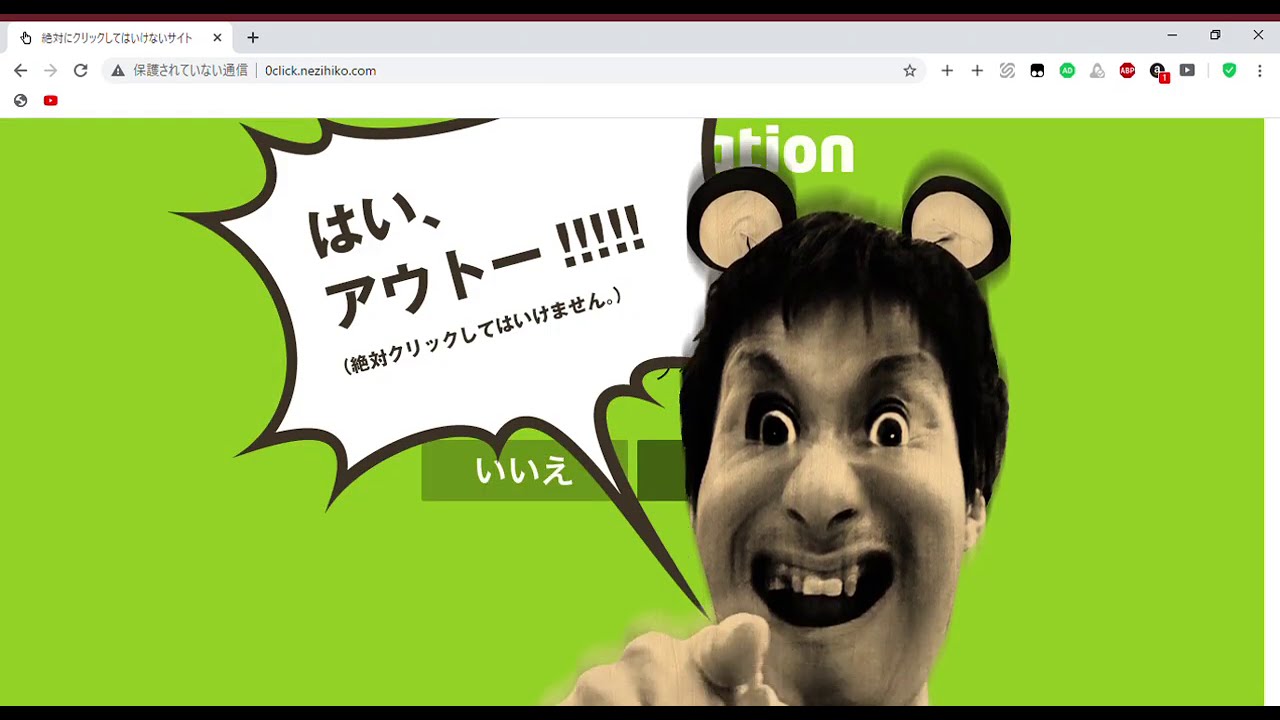Image resolution: width=1280 pixels, height=720 pixels.
Task: Click the いいえ button
Action: [524, 470]
